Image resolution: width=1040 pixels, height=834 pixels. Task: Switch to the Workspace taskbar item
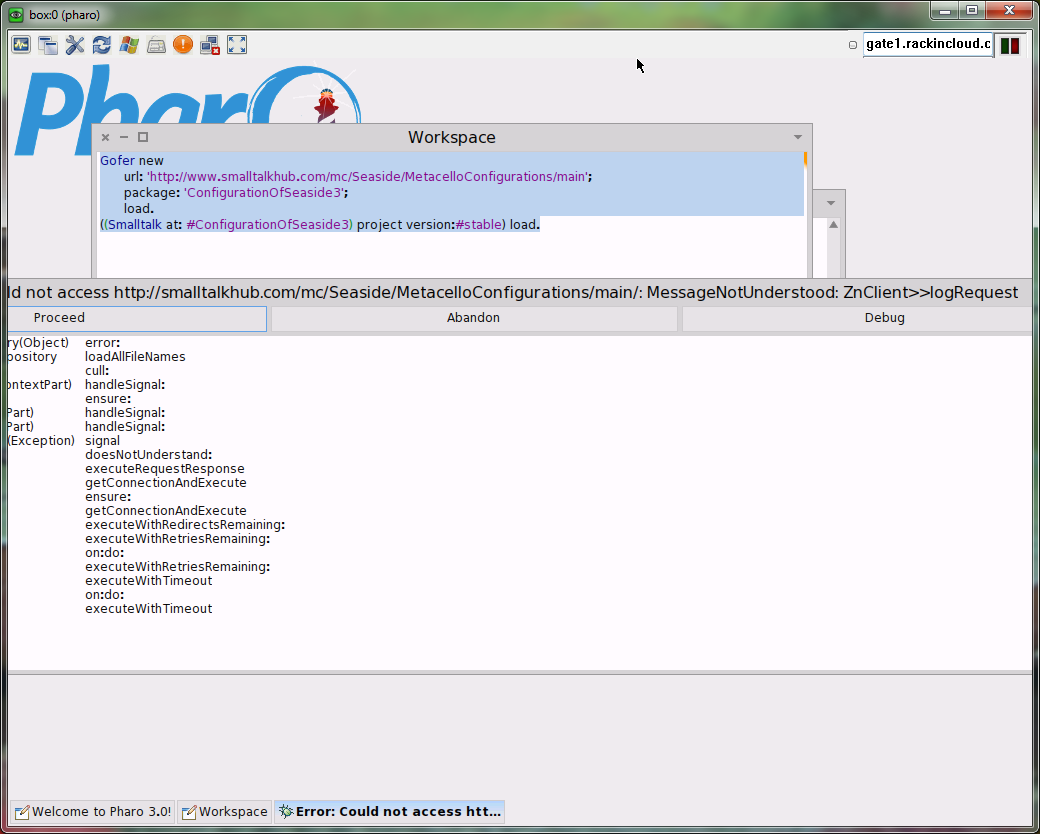[225, 811]
